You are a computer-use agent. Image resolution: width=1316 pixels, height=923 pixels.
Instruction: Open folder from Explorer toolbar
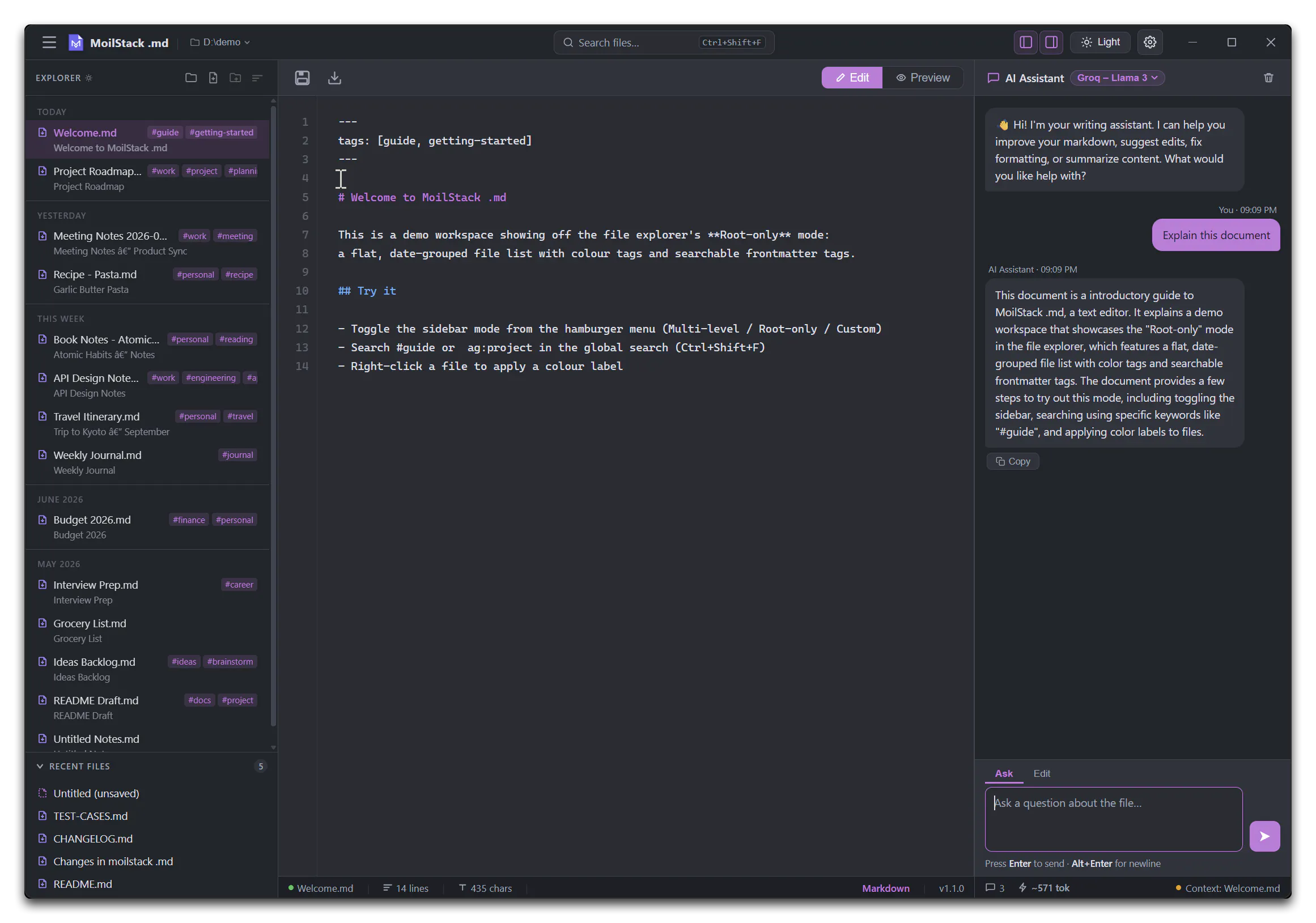pyautogui.click(x=191, y=78)
